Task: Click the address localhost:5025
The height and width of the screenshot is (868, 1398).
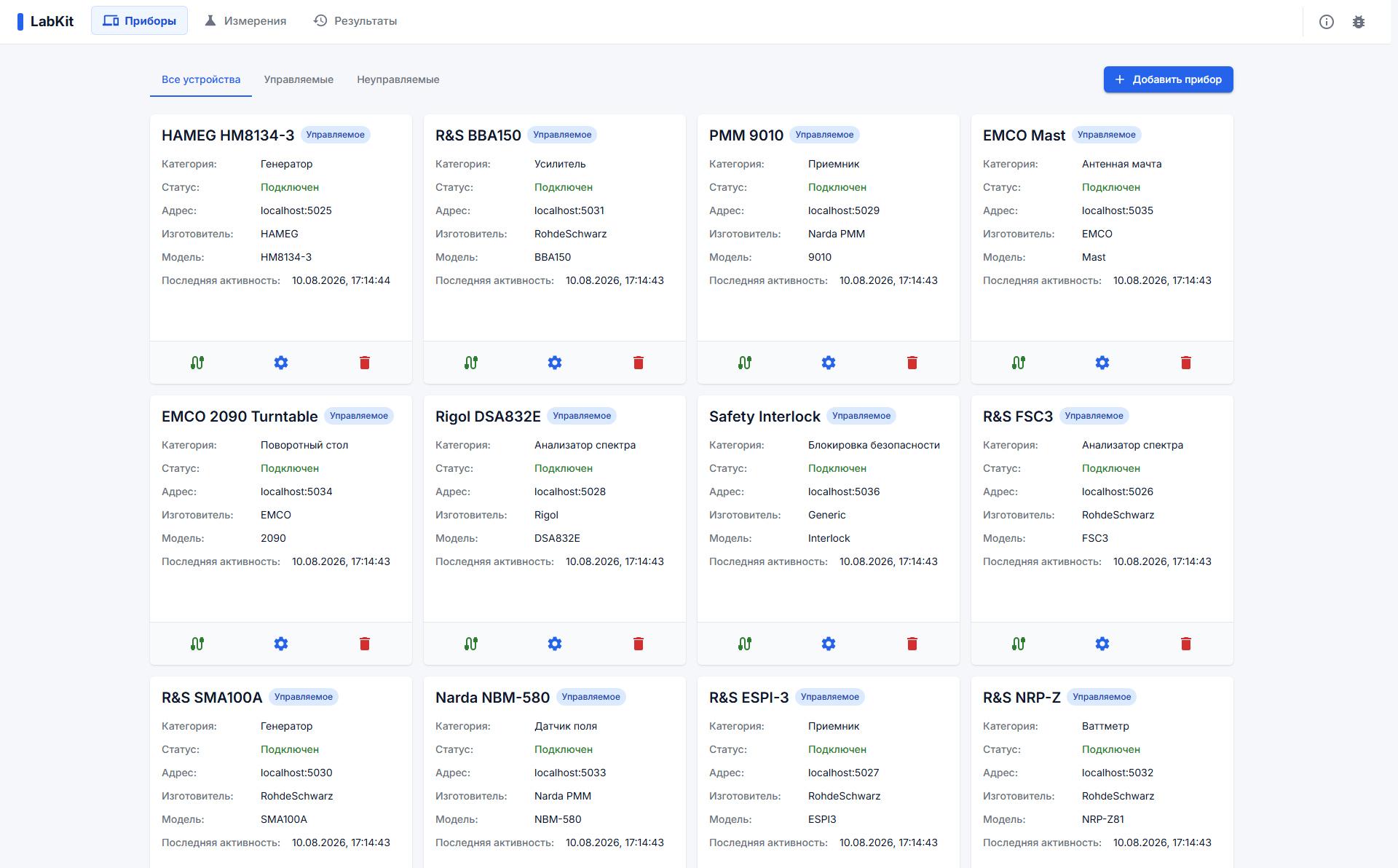Action: (x=296, y=210)
